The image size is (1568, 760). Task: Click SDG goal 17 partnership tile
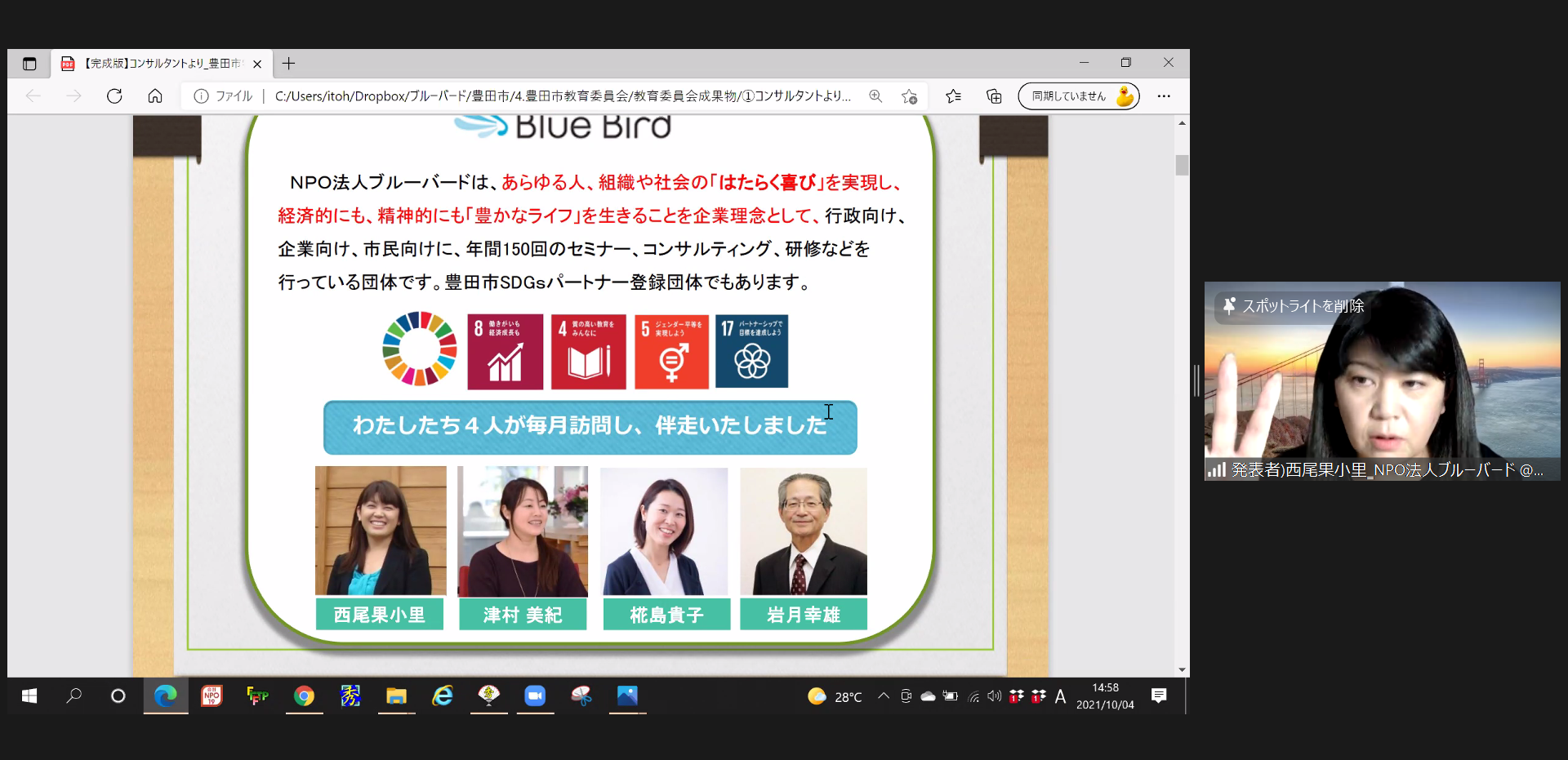click(751, 351)
